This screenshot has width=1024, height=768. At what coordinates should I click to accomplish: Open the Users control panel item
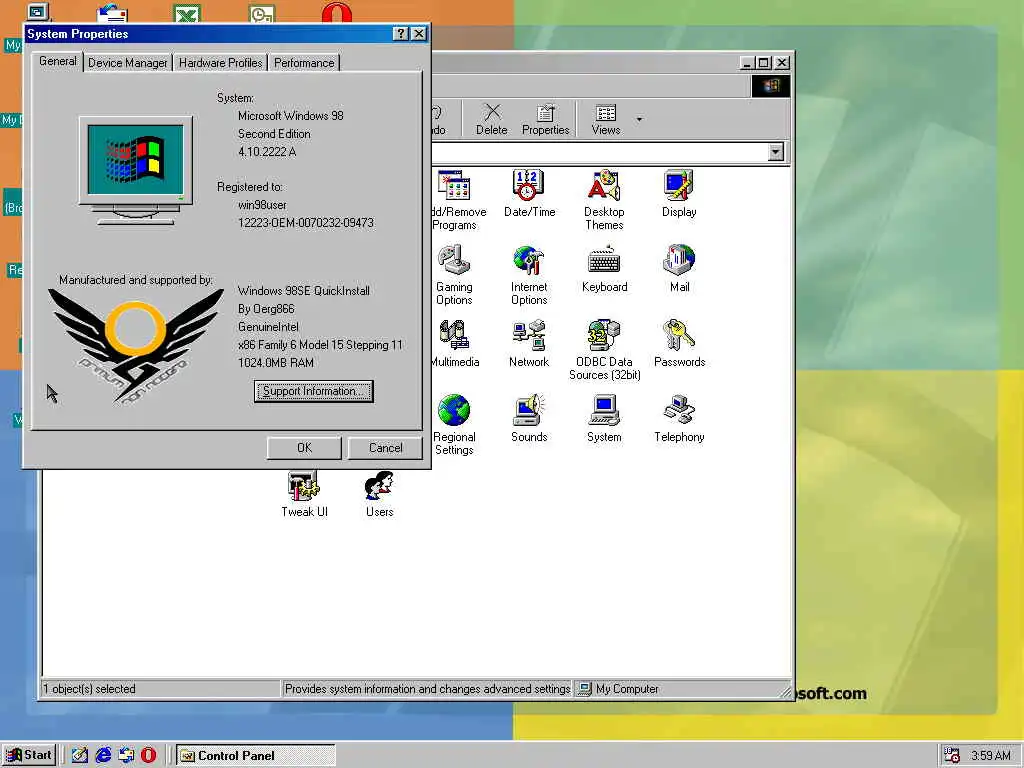tap(379, 494)
